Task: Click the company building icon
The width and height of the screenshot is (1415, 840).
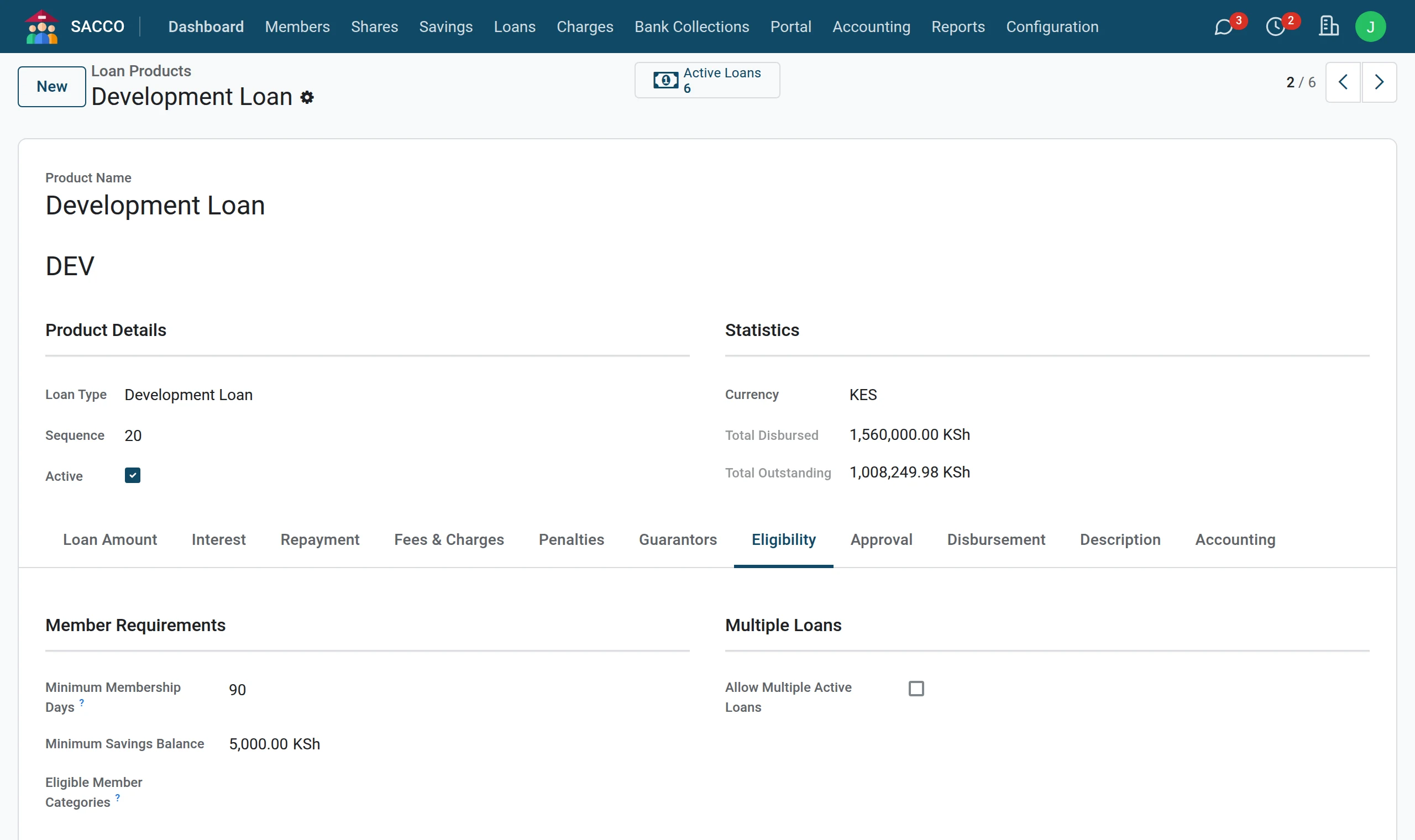Action: (1328, 26)
